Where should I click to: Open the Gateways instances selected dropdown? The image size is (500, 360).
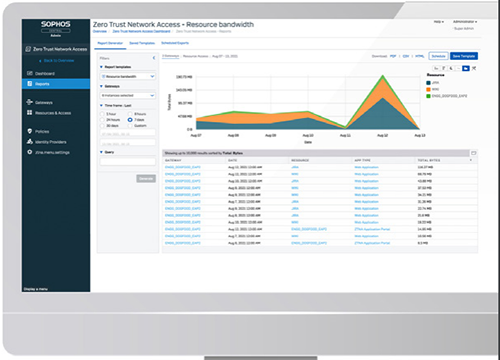click(x=128, y=95)
